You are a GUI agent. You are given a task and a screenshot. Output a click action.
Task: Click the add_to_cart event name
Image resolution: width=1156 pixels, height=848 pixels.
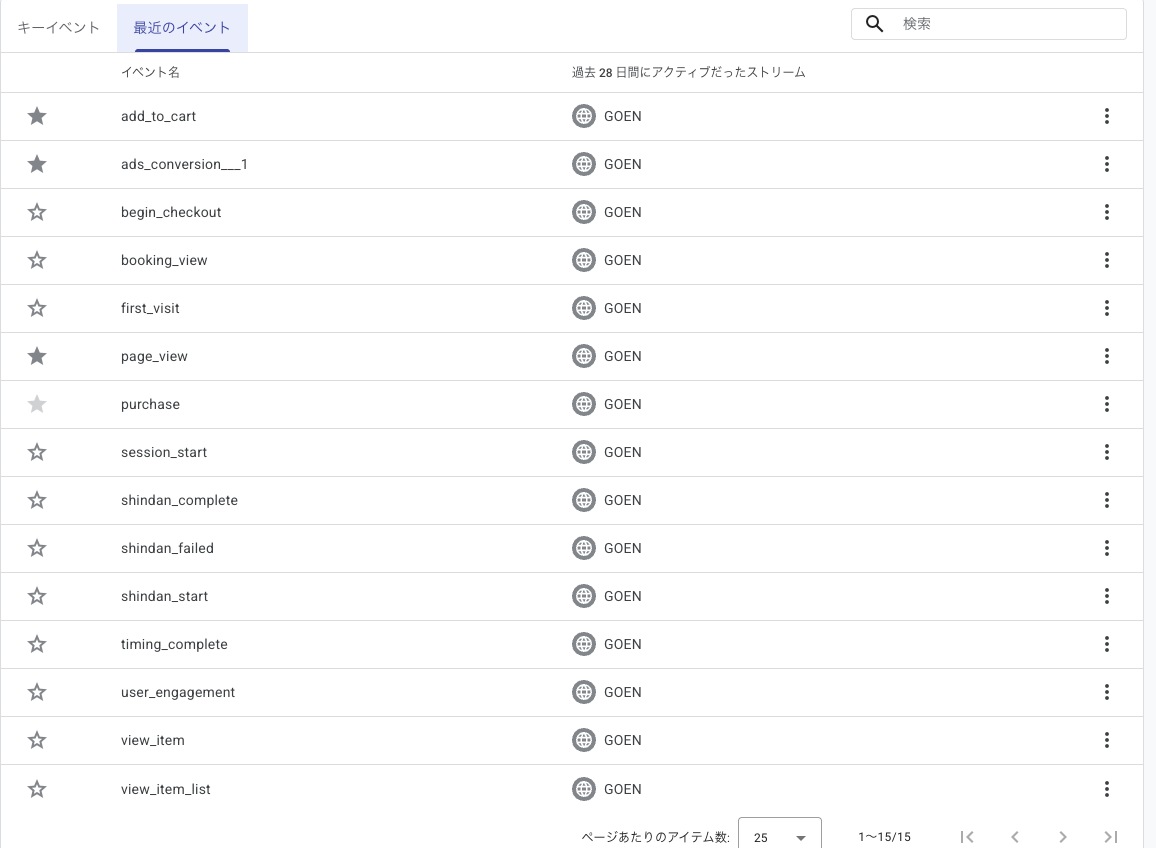159,117
